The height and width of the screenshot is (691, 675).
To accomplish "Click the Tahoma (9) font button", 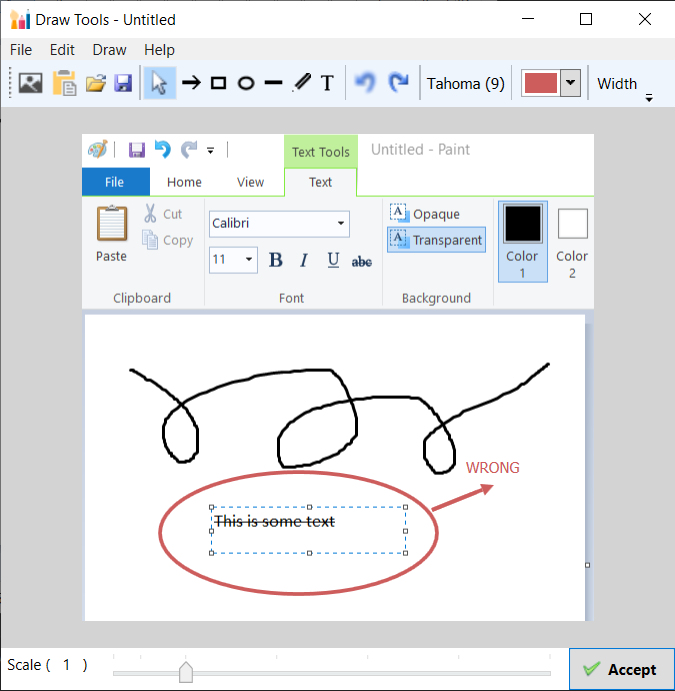I will coord(466,84).
